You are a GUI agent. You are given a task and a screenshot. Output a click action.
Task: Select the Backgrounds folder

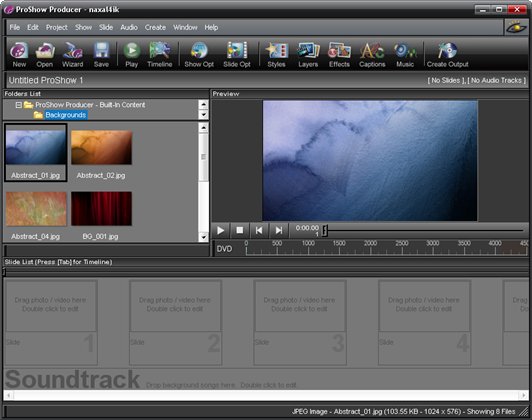coord(65,115)
